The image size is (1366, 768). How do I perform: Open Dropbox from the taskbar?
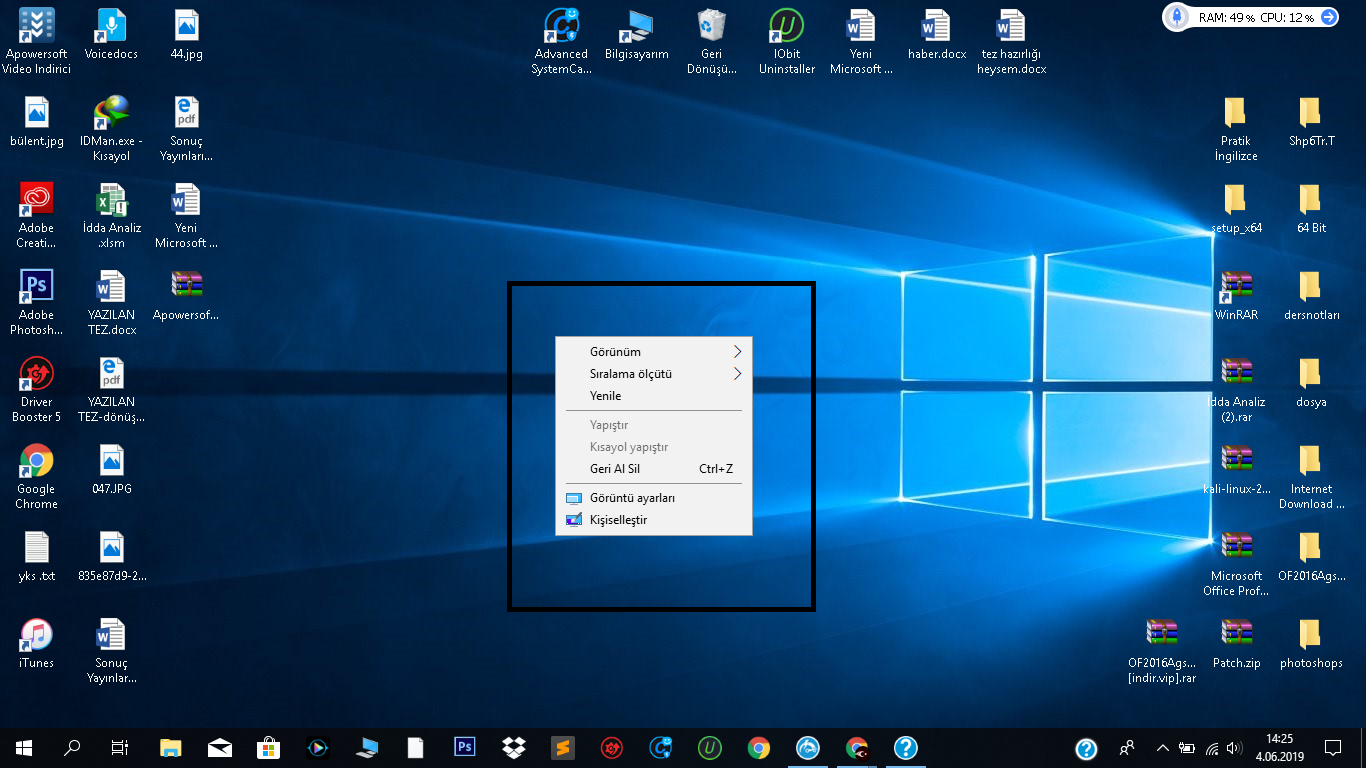(513, 747)
